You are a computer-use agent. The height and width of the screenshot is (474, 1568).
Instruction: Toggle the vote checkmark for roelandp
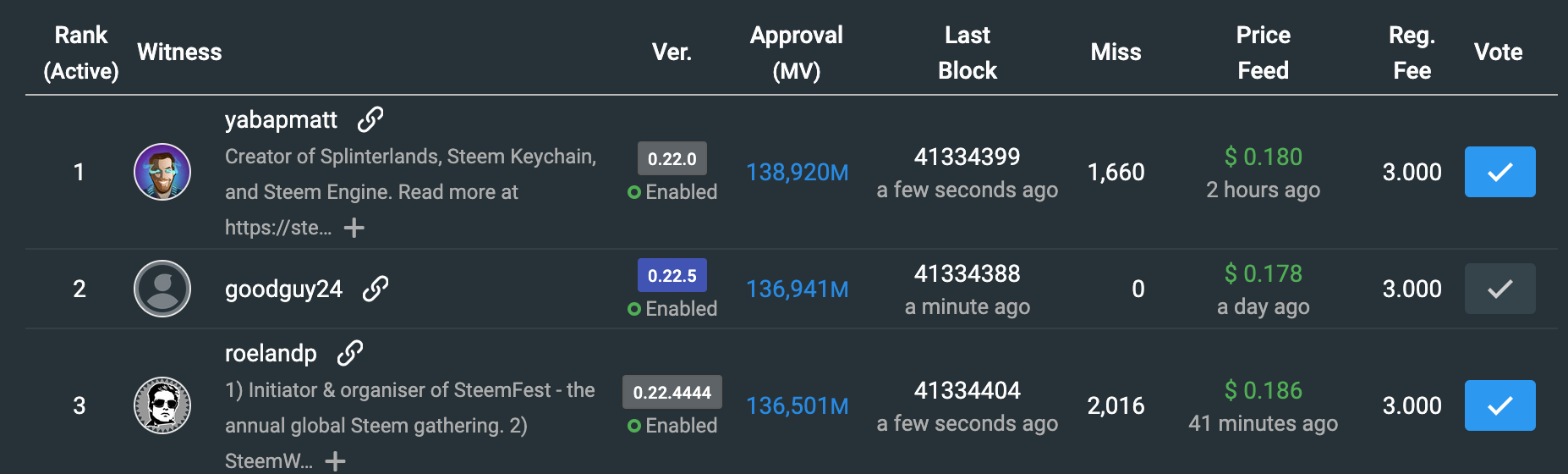pyautogui.click(x=1499, y=405)
